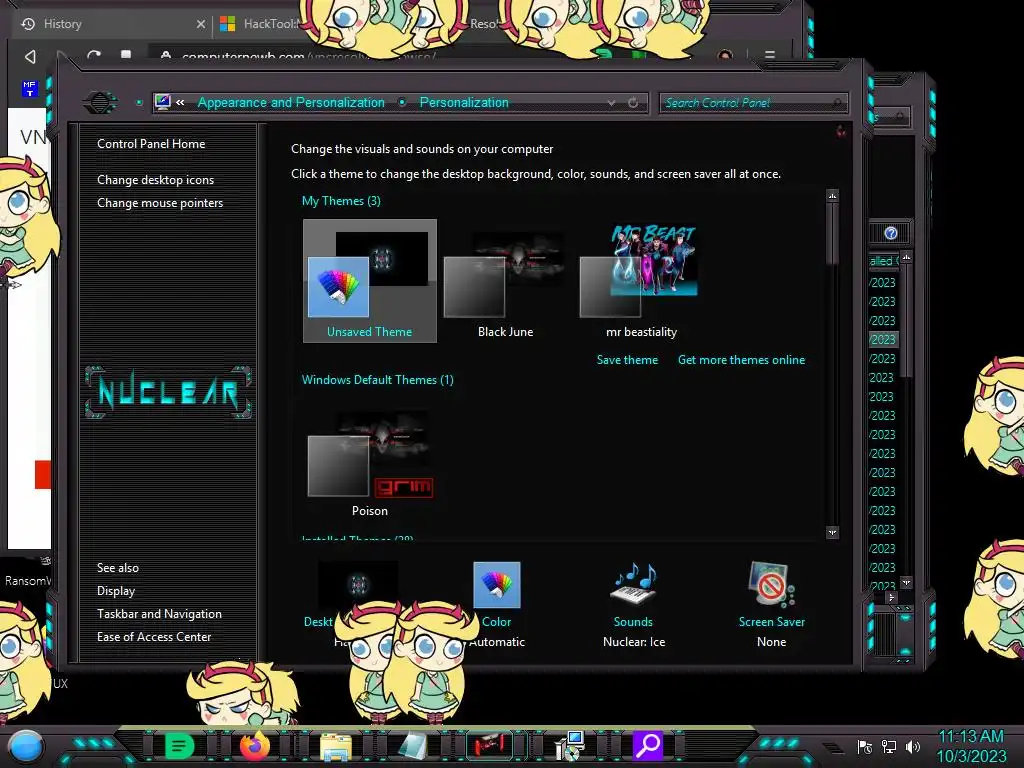Screen dimensions: 1024x768
Task: Click the theme list scroll up arrow
Action: coord(832,195)
